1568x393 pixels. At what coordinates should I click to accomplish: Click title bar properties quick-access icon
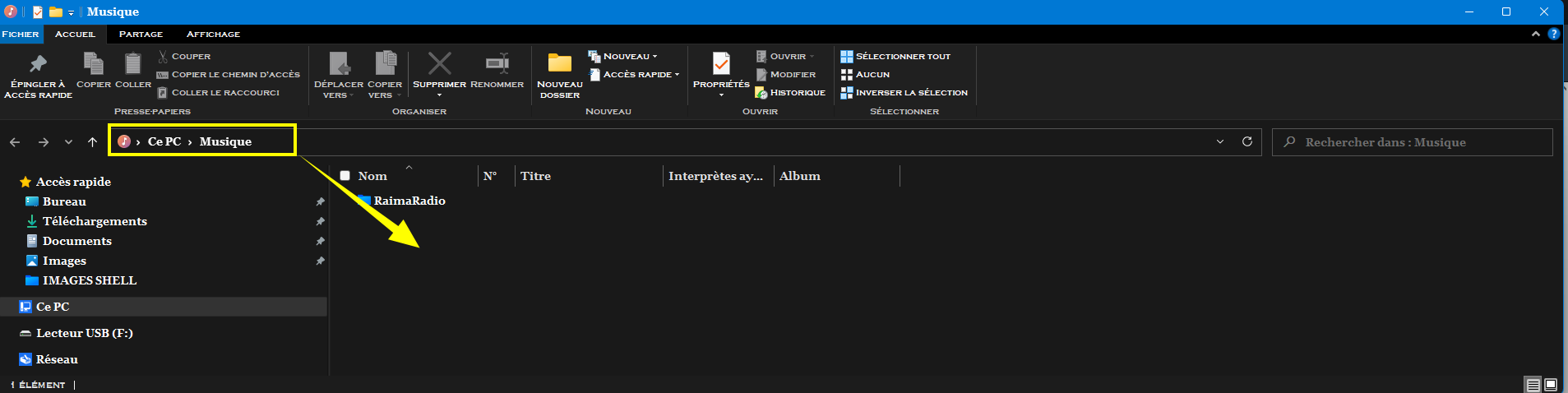tap(38, 12)
